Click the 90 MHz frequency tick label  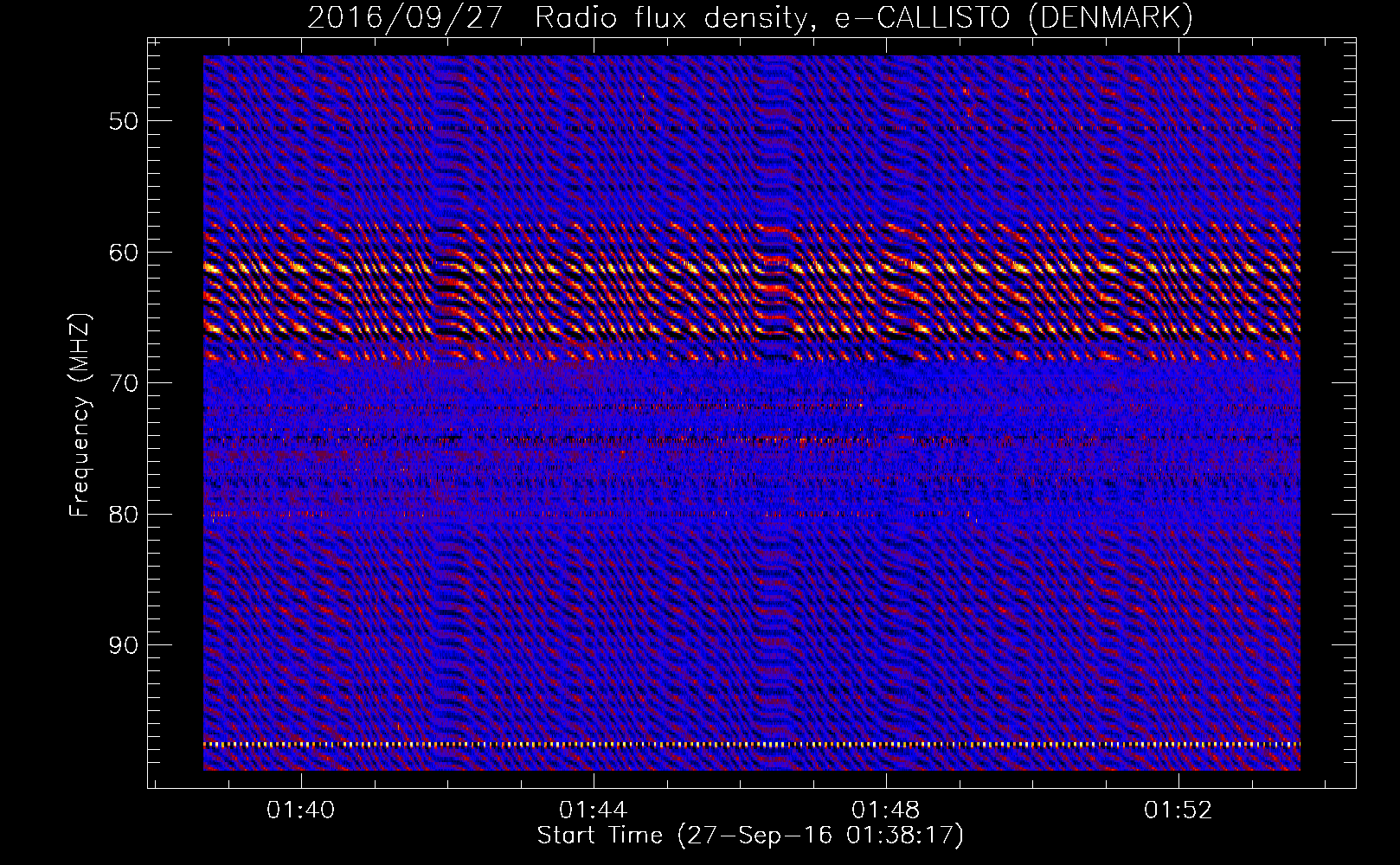click(x=124, y=646)
